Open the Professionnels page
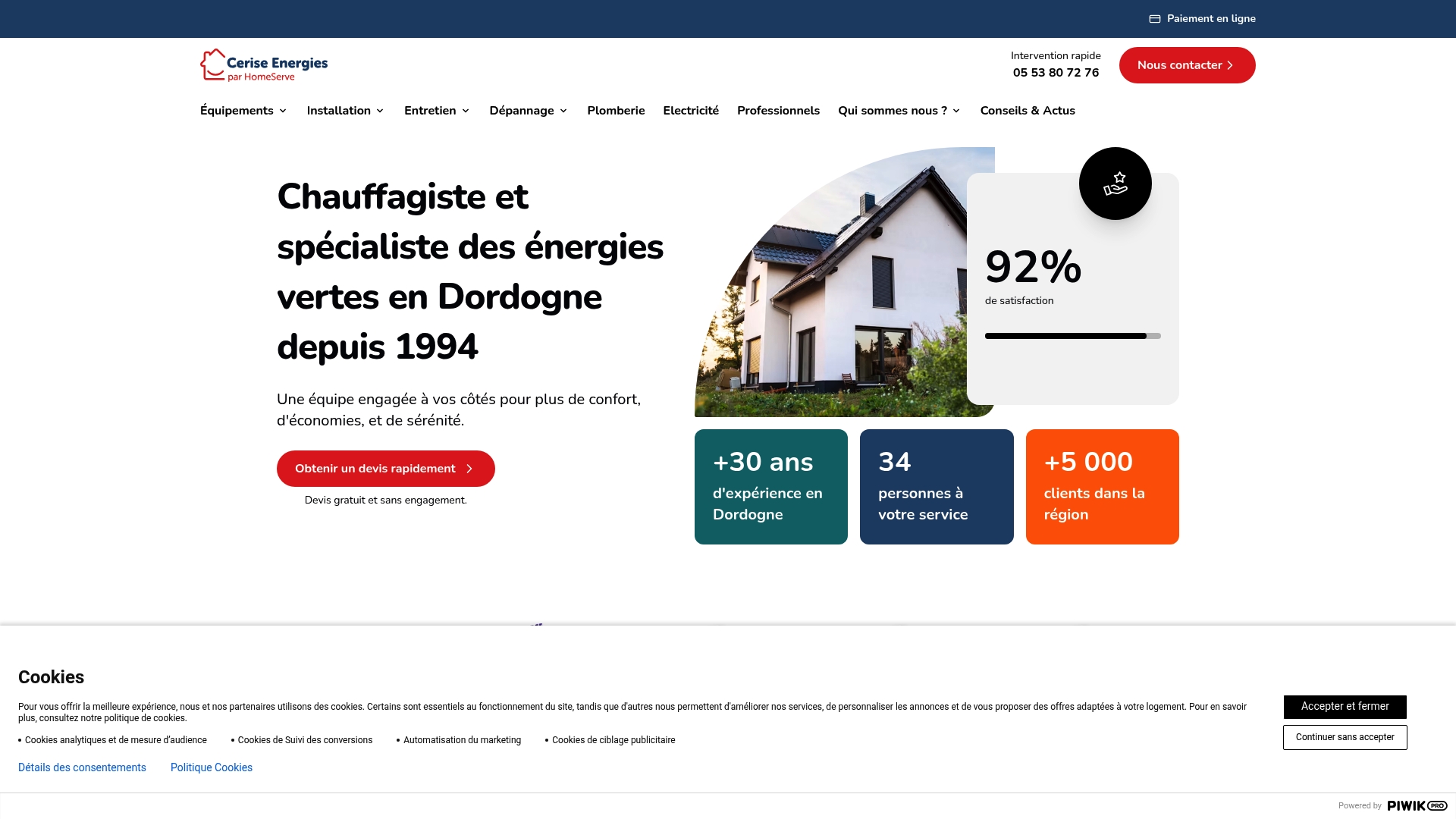This screenshot has width=1456, height=819. pyautogui.click(x=778, y=111)
